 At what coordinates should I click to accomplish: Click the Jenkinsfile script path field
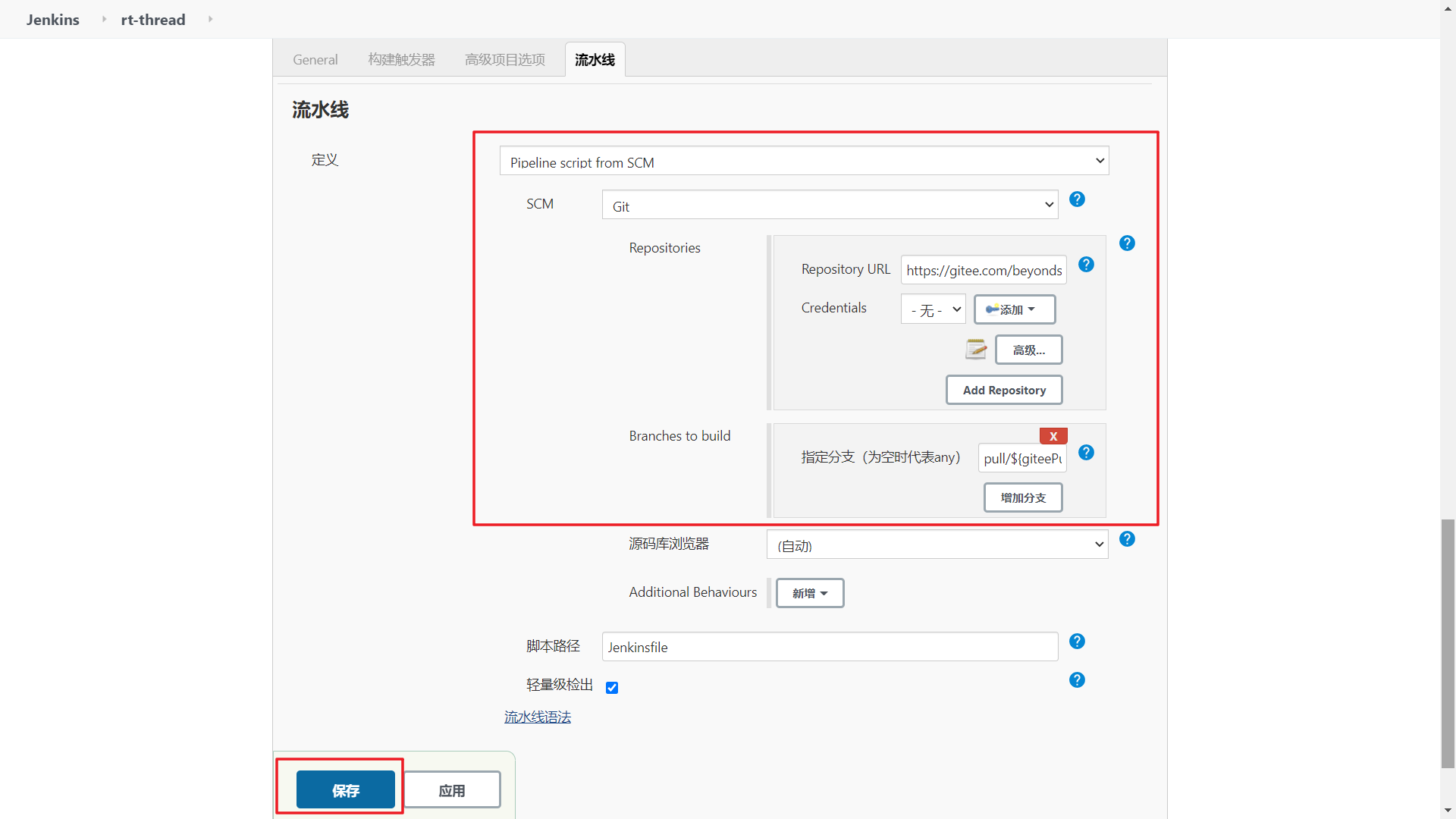tap(830, 647)
